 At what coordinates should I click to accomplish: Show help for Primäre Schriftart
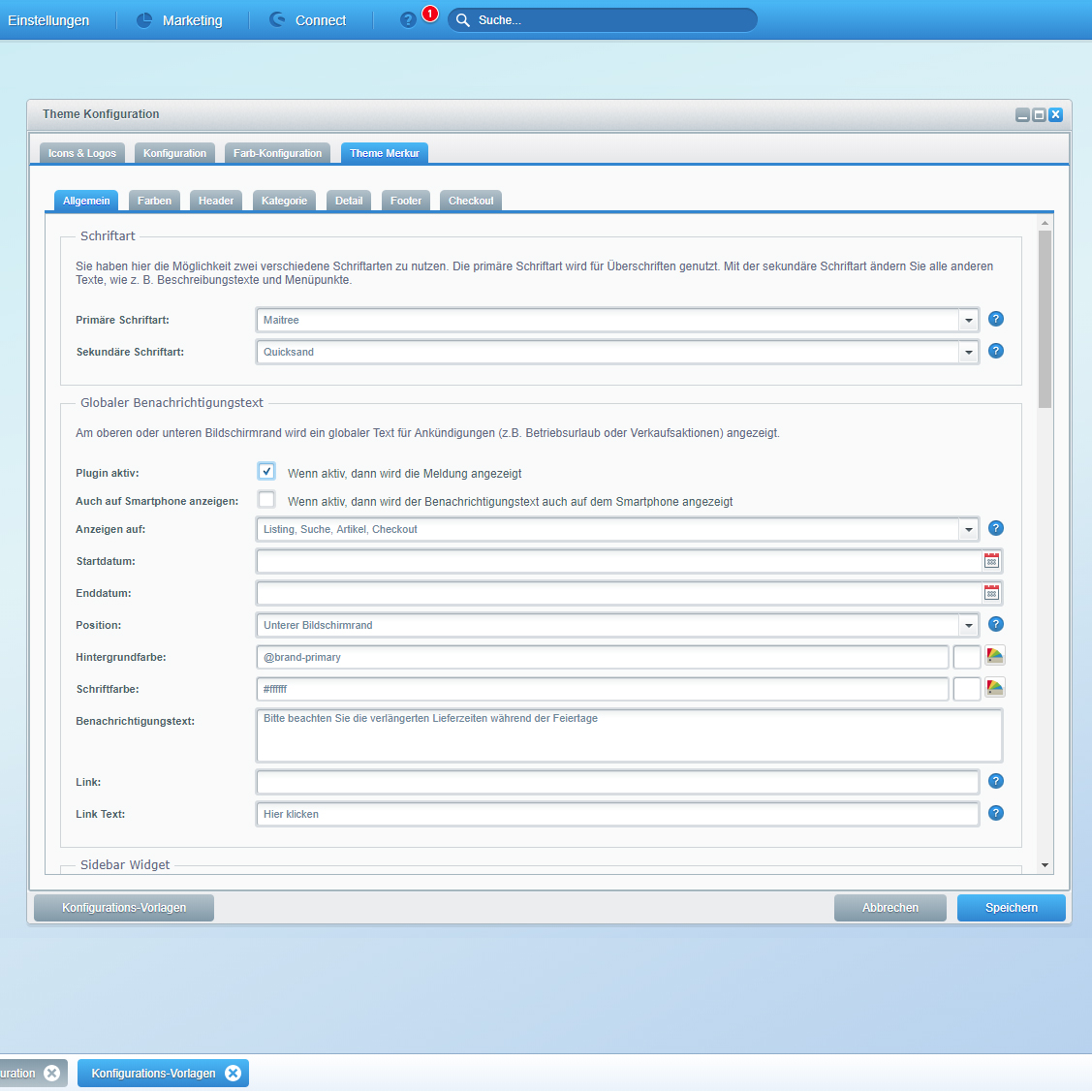click(996, 319)
